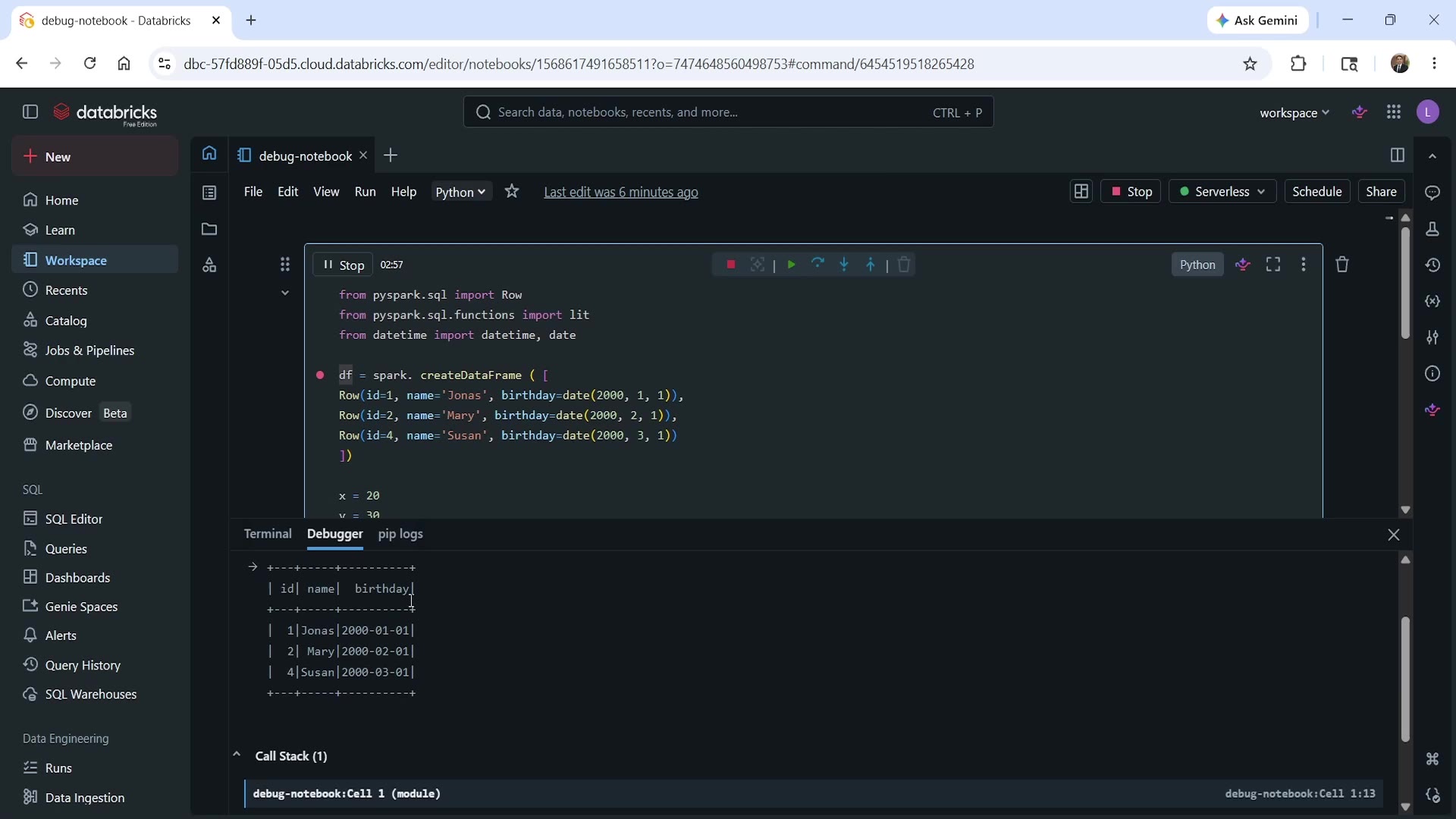Favorite the notebook with the star icon

pyautogui.click(x=513, y=192)
